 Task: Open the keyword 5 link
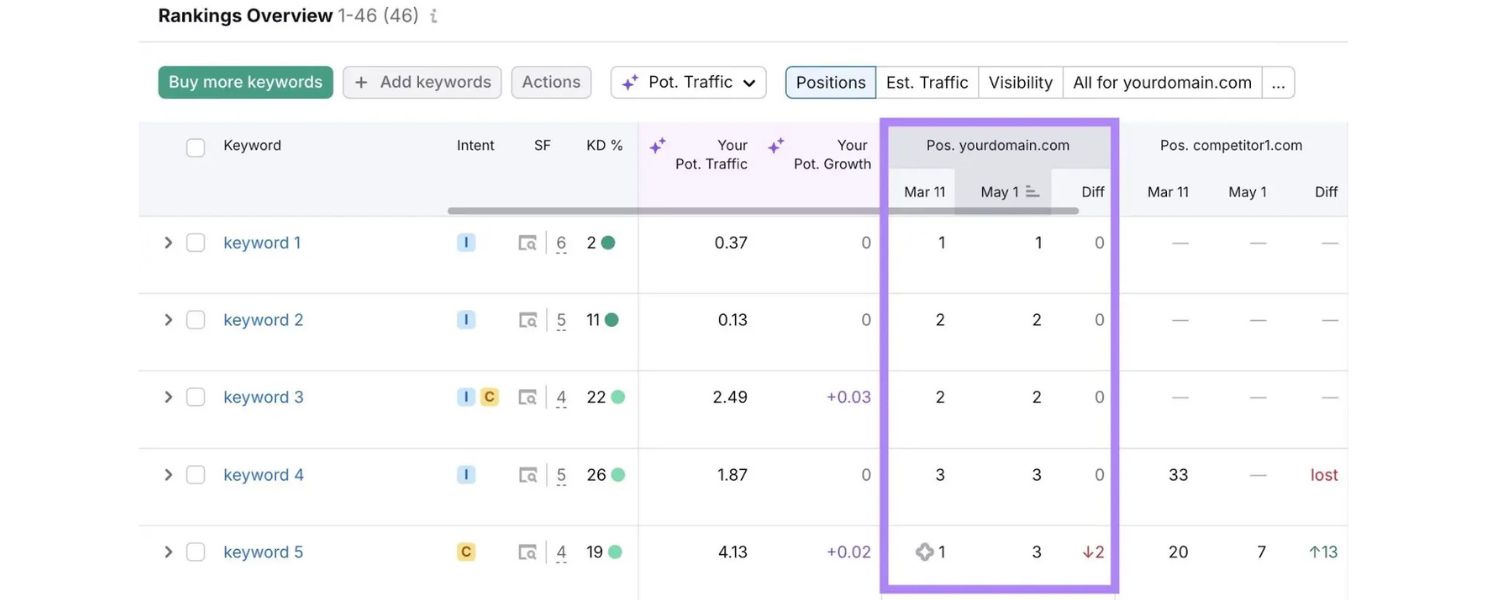(x=263, y=552)
